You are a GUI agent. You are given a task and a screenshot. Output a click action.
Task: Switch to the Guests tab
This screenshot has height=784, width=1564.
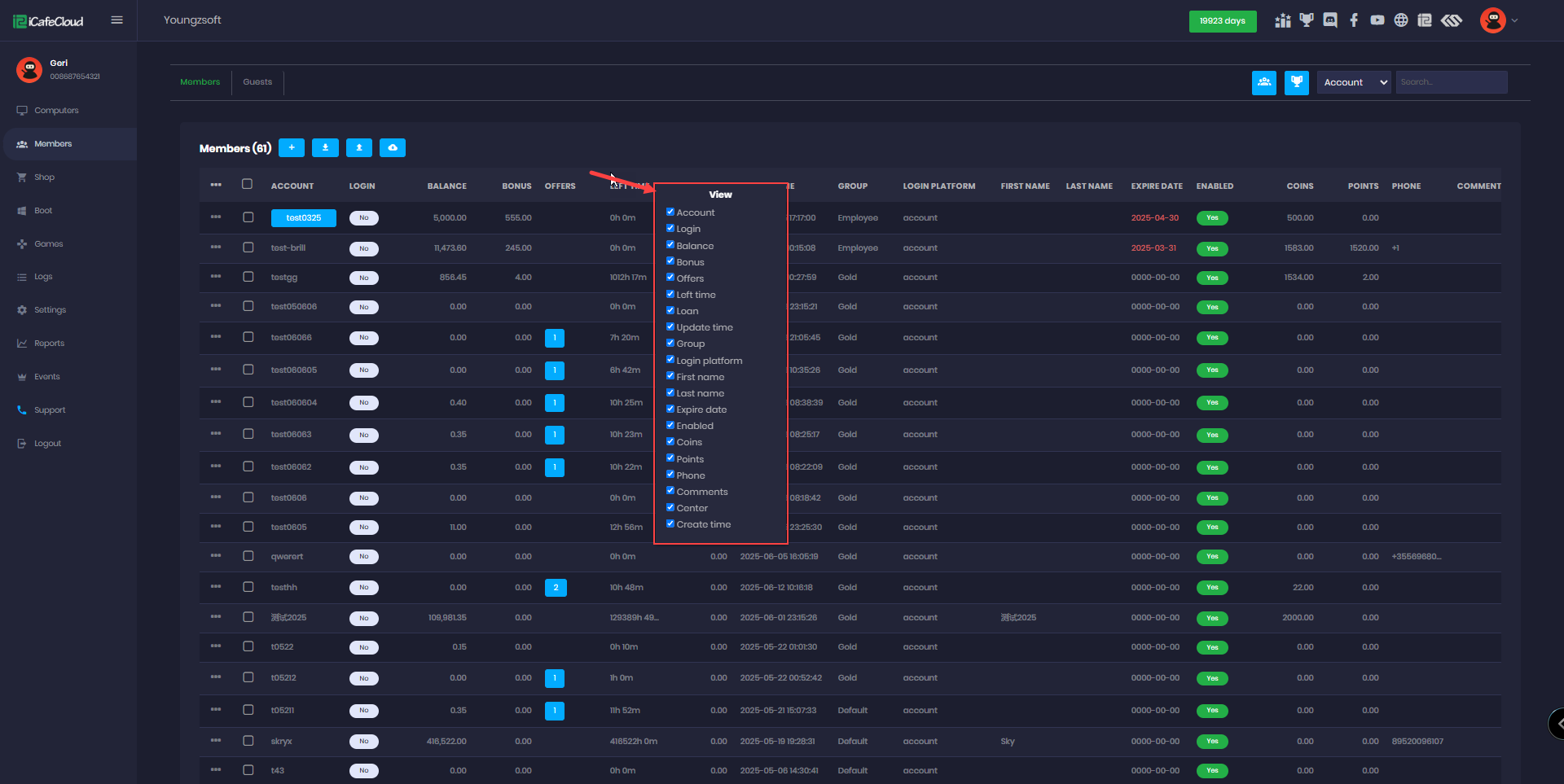click(257, 82)
